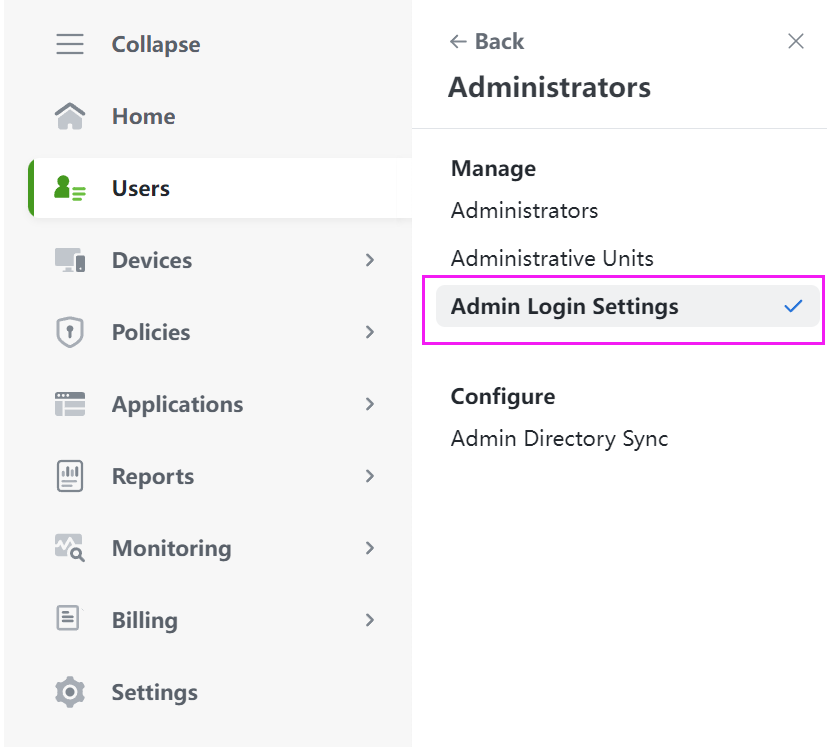Viewport: 827px width, 747px height.
Task: Open the Administrators menu item
Action: (x=524, y=211)
